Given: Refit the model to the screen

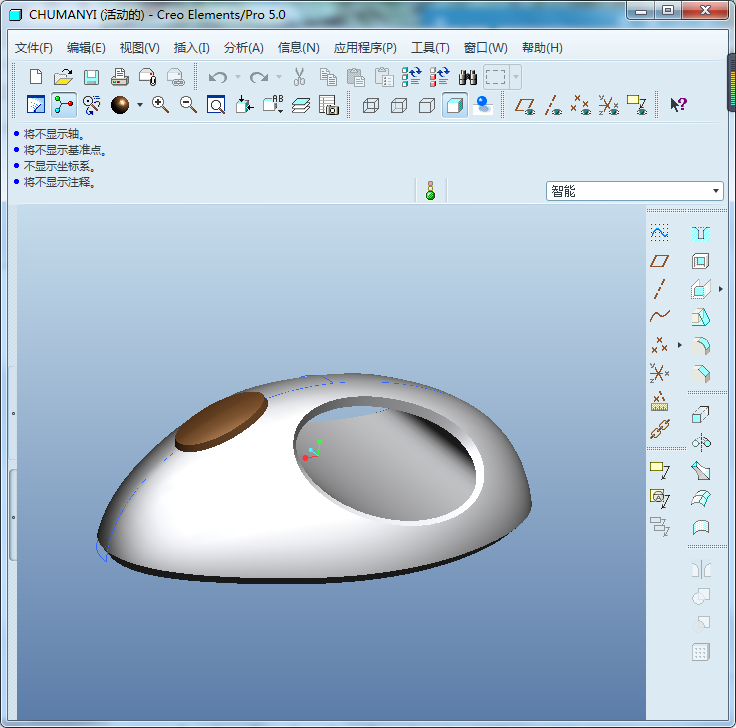Looking at the screenshot, I should (216, 105).
